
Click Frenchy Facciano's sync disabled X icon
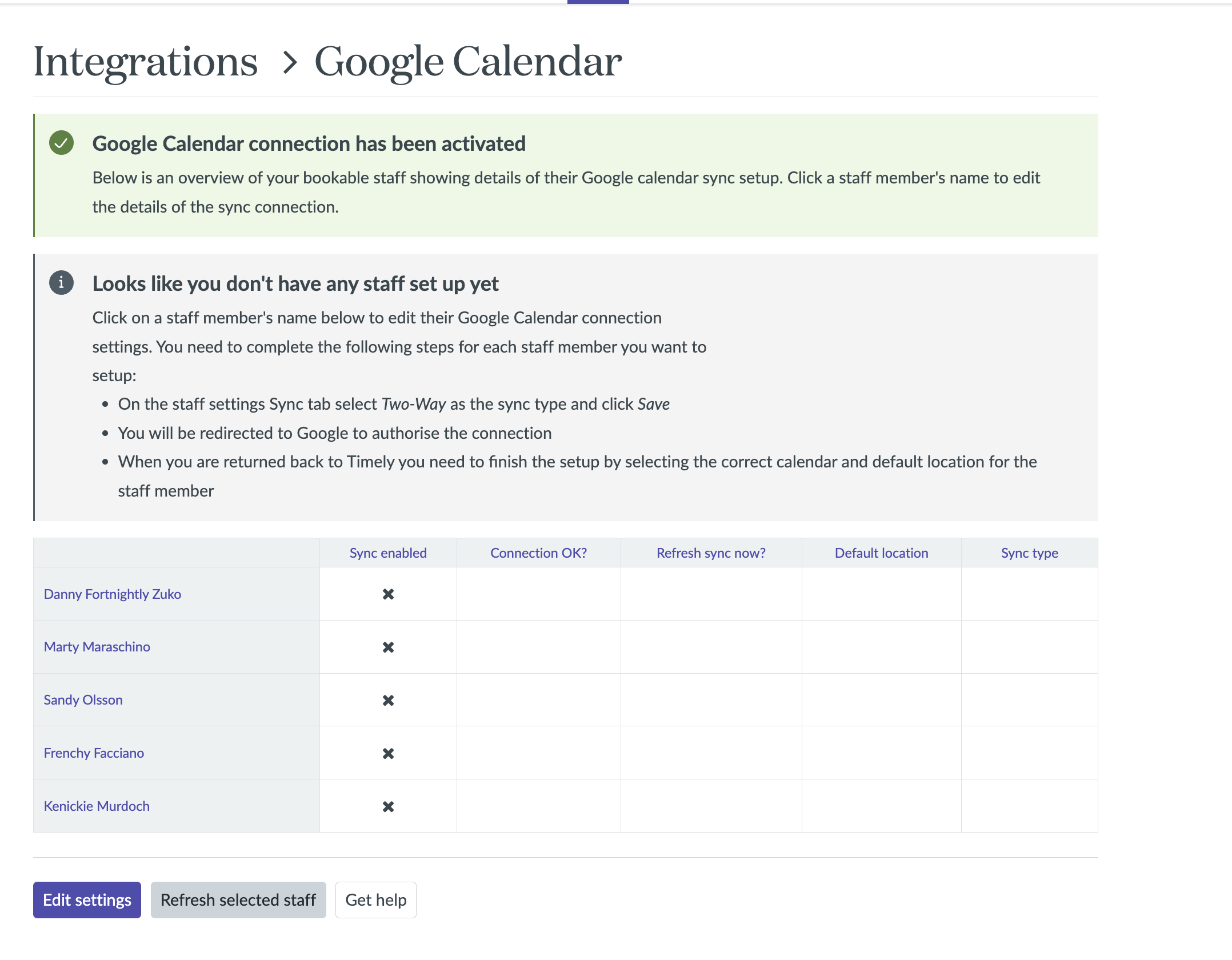click(x=388, y=754)
